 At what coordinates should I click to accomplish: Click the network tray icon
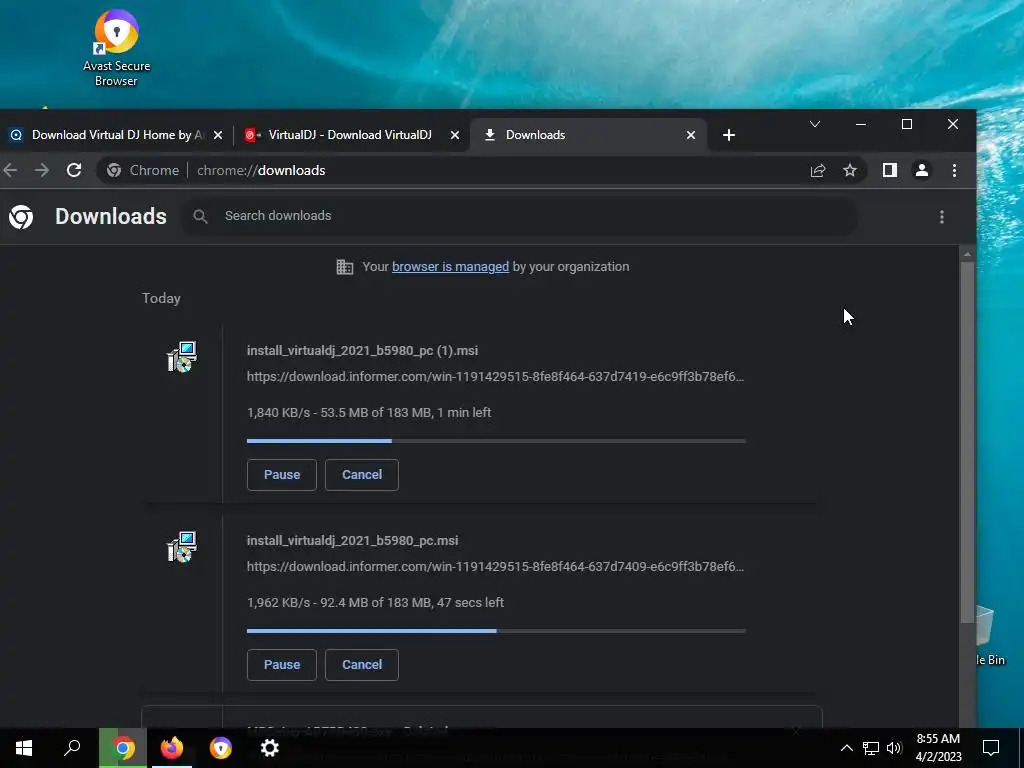[x=871, y=748]
